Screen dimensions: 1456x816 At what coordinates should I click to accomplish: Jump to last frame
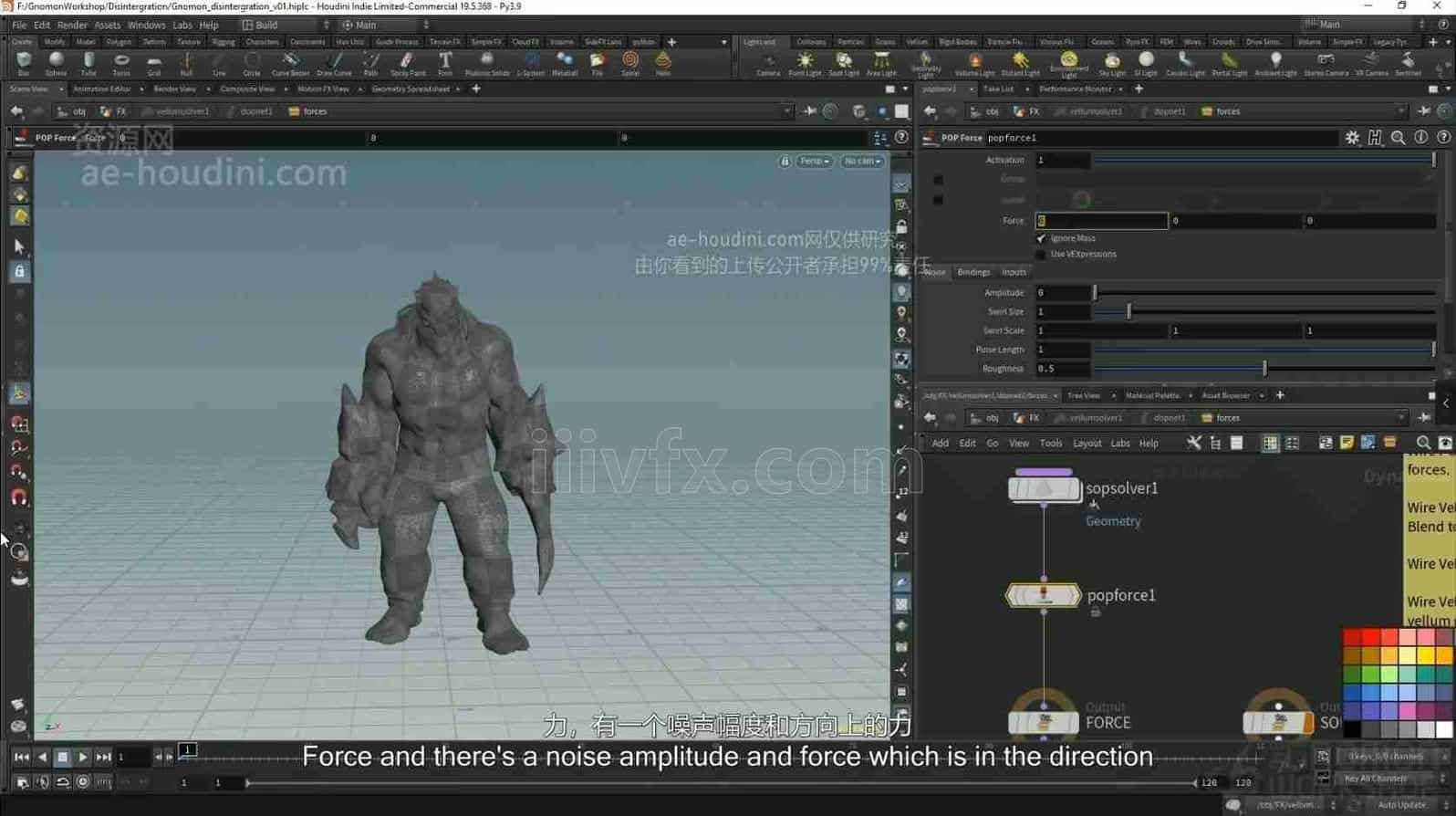coord(104,757)
